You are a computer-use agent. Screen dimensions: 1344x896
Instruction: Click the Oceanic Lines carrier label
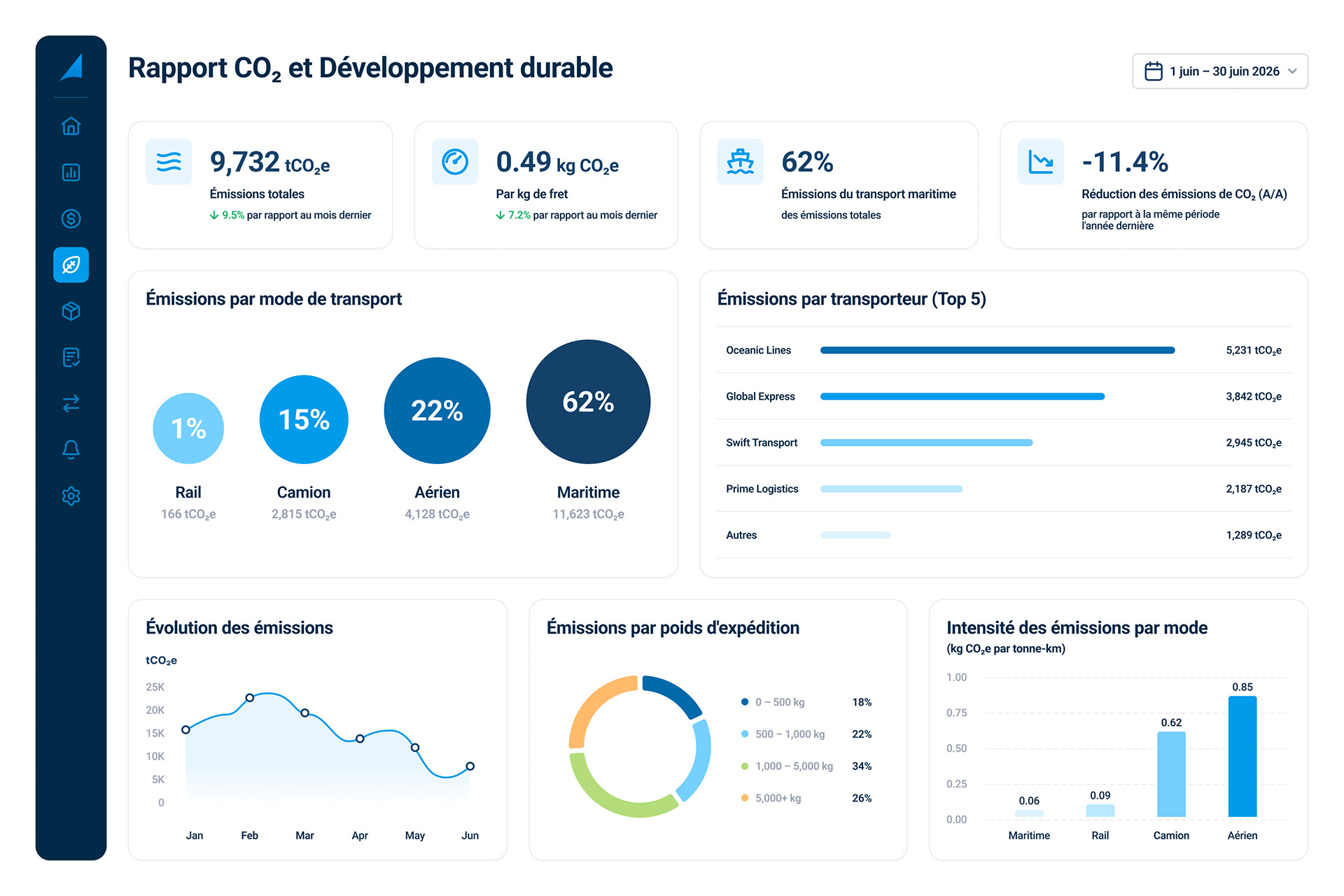(x=758, y=350)
